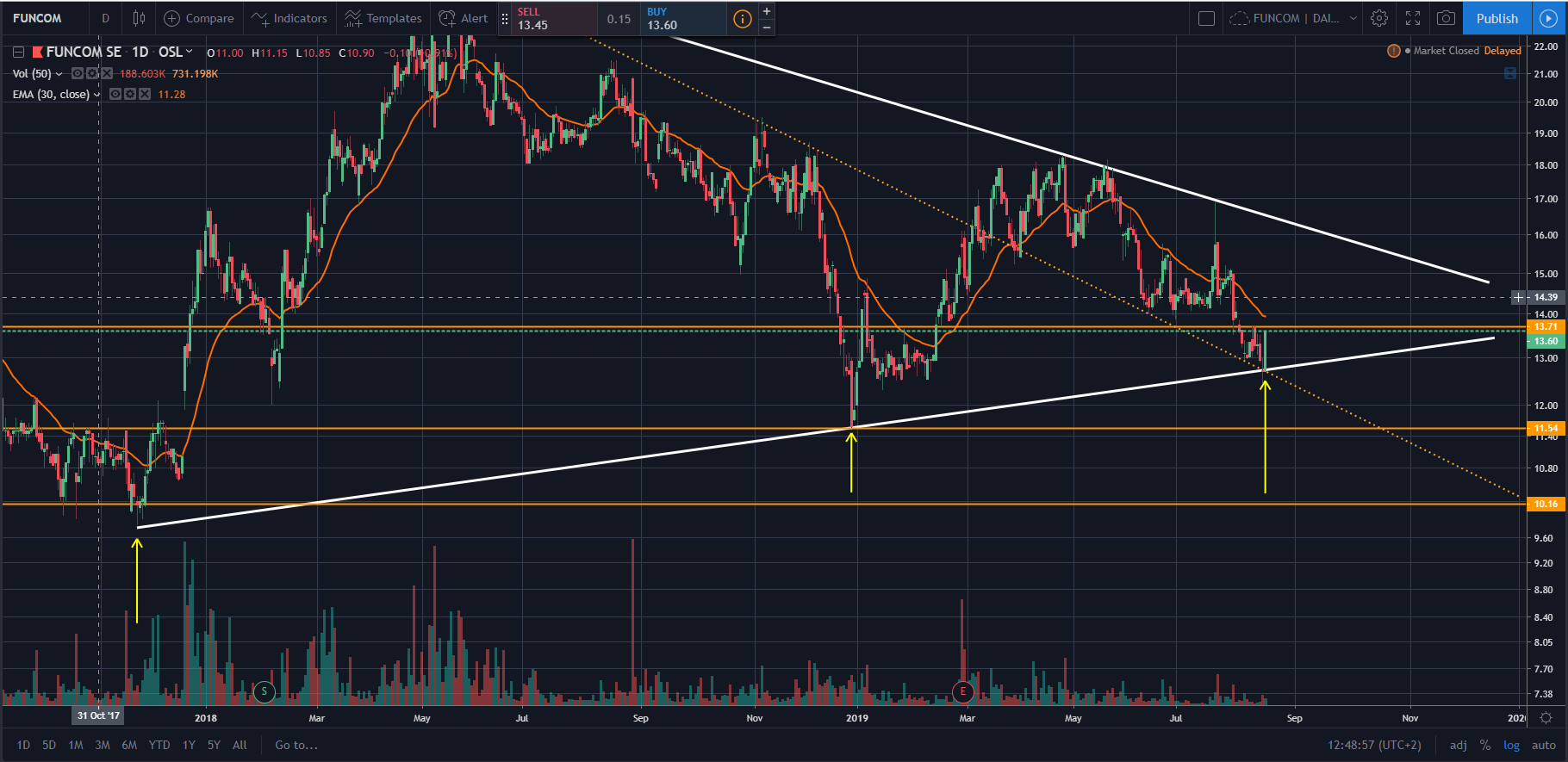Toggle percent % scale

pyautogui.click(x=1485, y=745)
